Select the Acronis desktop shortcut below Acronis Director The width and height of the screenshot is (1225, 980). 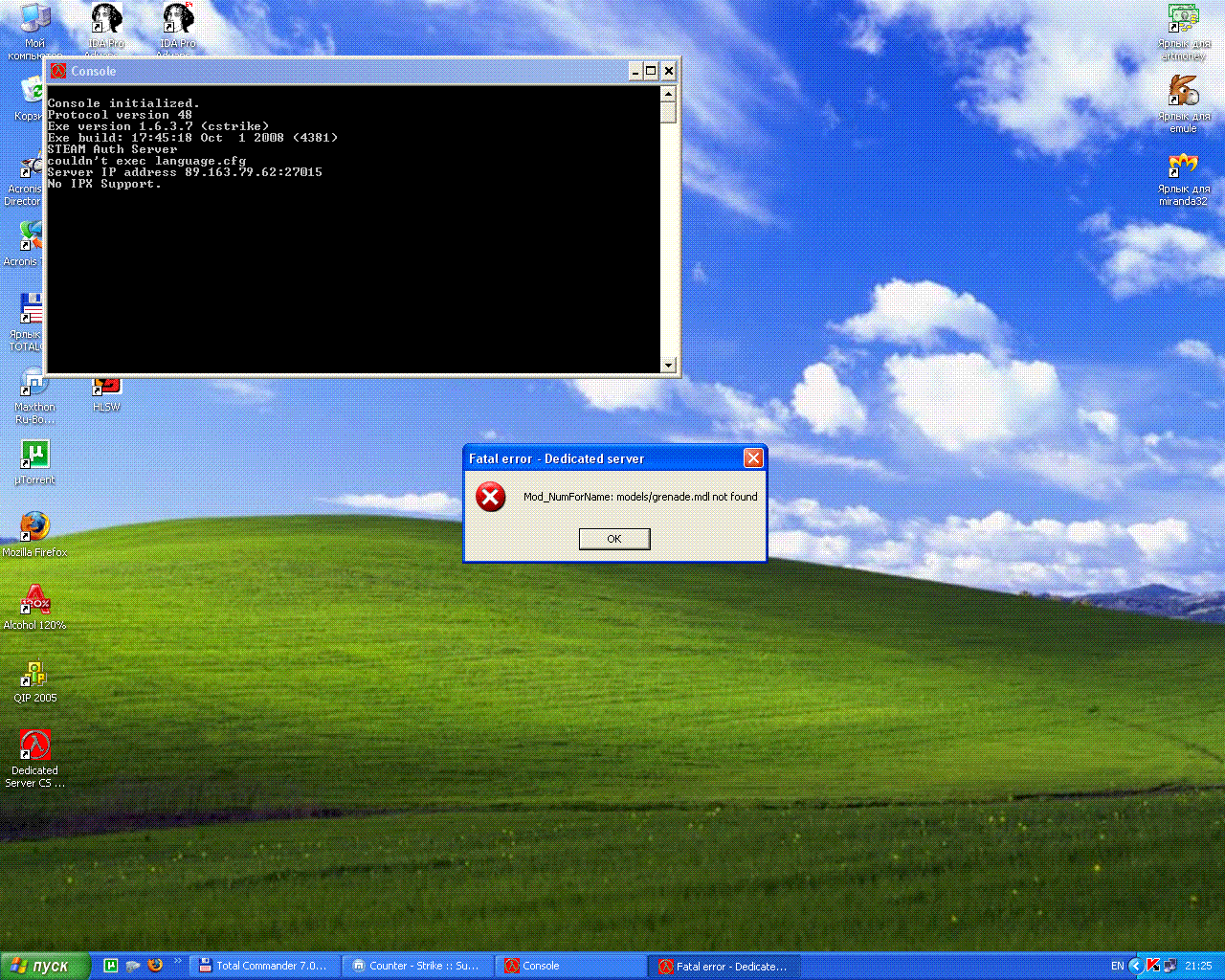click(x=23, y=244)
